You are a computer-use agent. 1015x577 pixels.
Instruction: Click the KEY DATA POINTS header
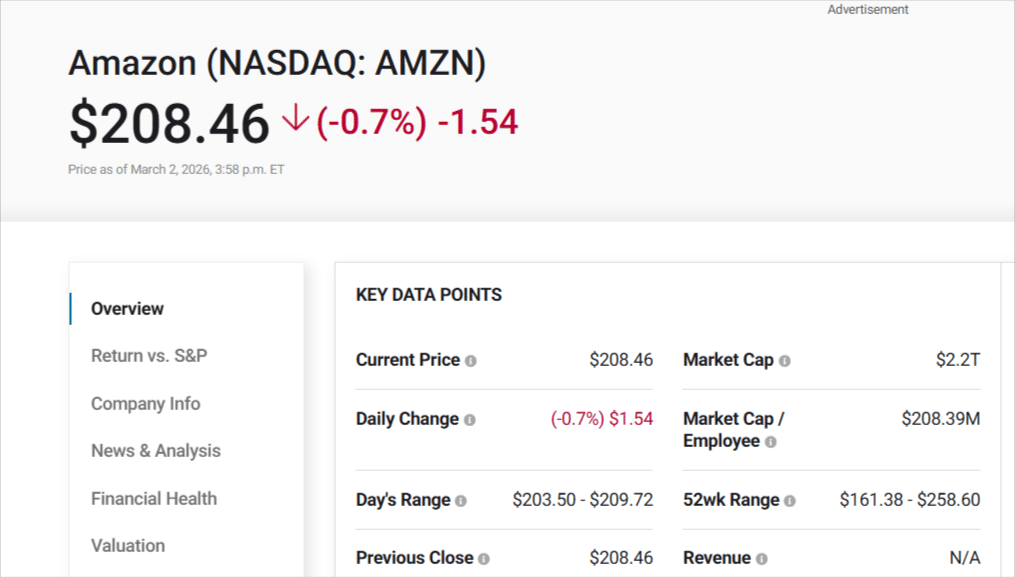pos(428,295)
